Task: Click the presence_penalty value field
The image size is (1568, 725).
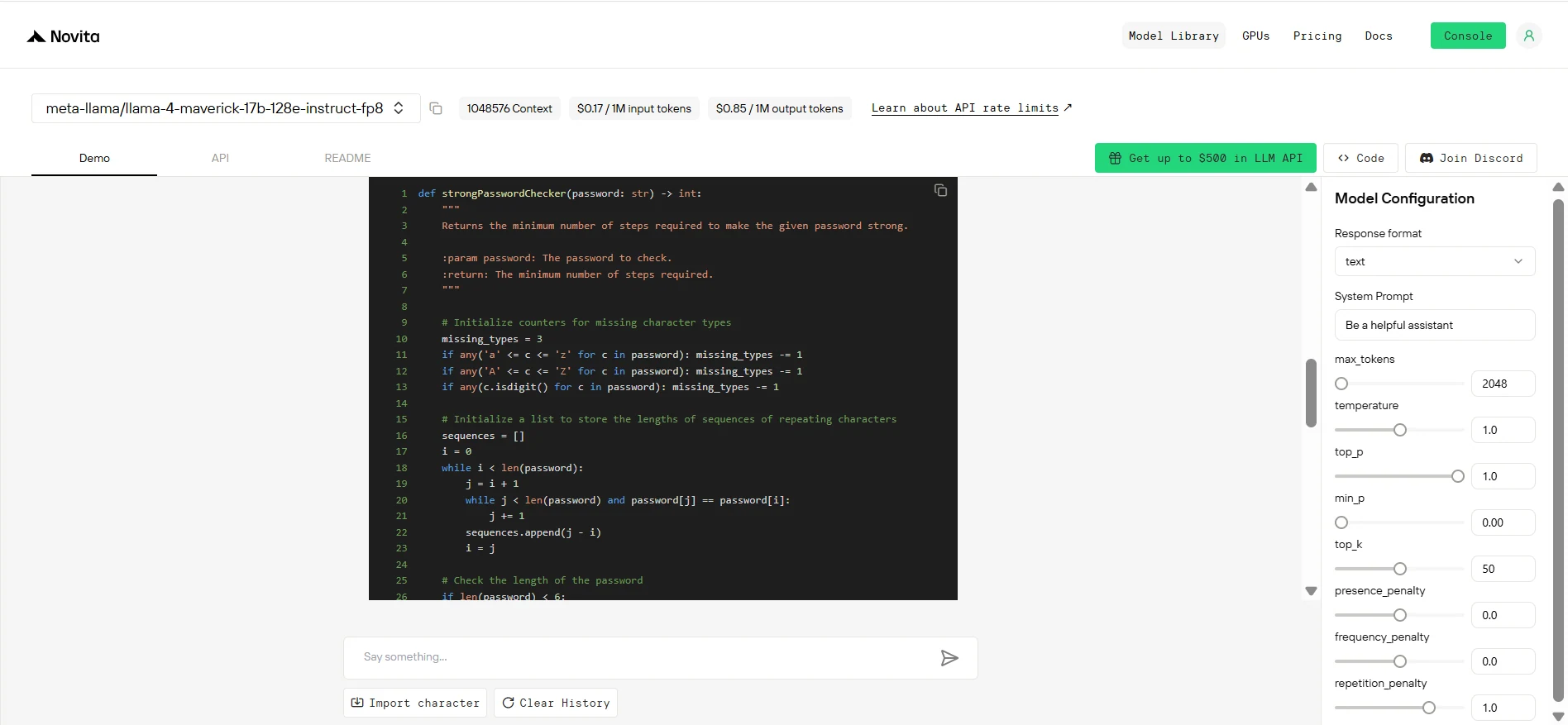Action: click(x=1503, y=615)
